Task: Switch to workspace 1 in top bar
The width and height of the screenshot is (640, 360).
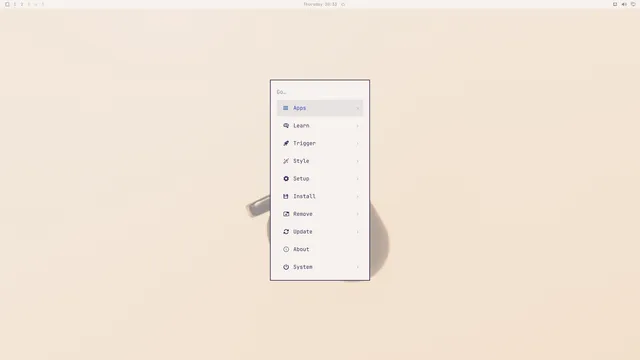Action: pos(15,4)
